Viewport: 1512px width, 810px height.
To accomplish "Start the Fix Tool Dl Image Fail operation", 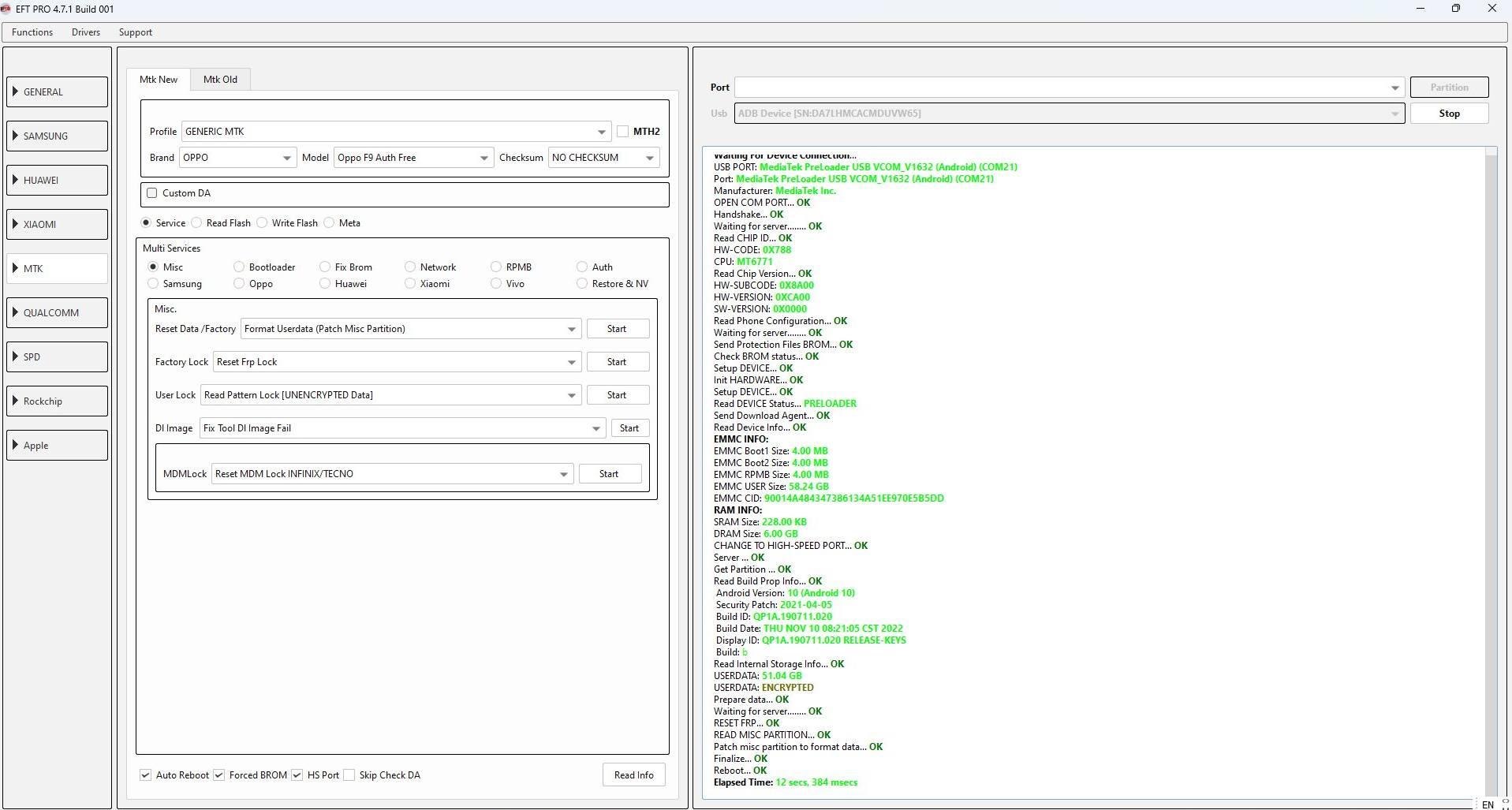I will (x=629, y=428).
